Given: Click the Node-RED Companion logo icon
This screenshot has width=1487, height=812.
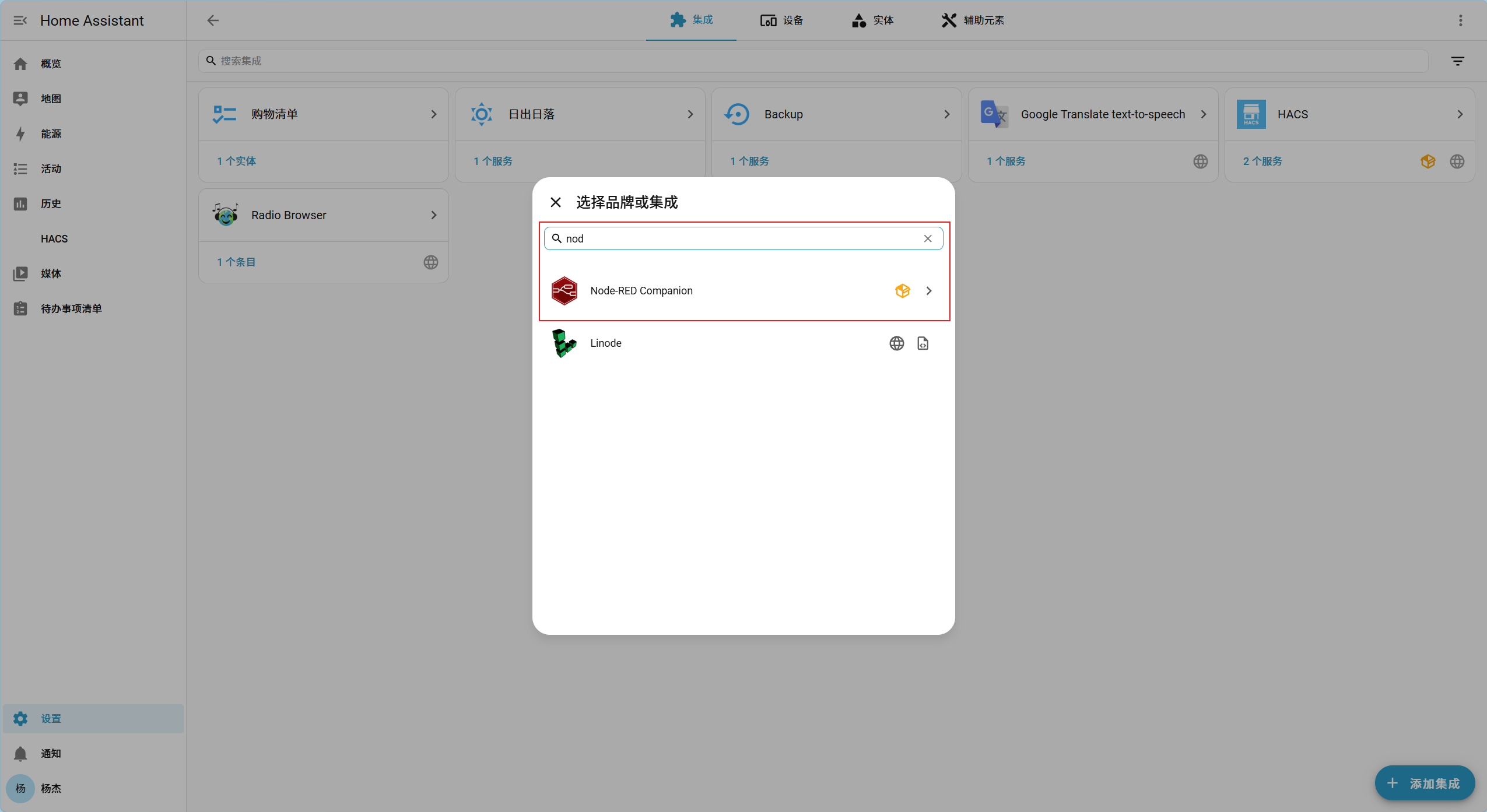Looking at the screenshot, I should pyautogui.click(x=564, y=291).
